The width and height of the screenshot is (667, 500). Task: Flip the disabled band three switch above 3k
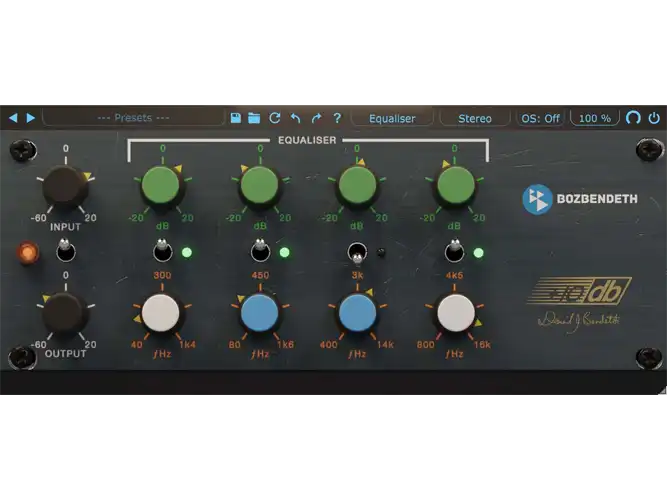(x=357, y=253)
